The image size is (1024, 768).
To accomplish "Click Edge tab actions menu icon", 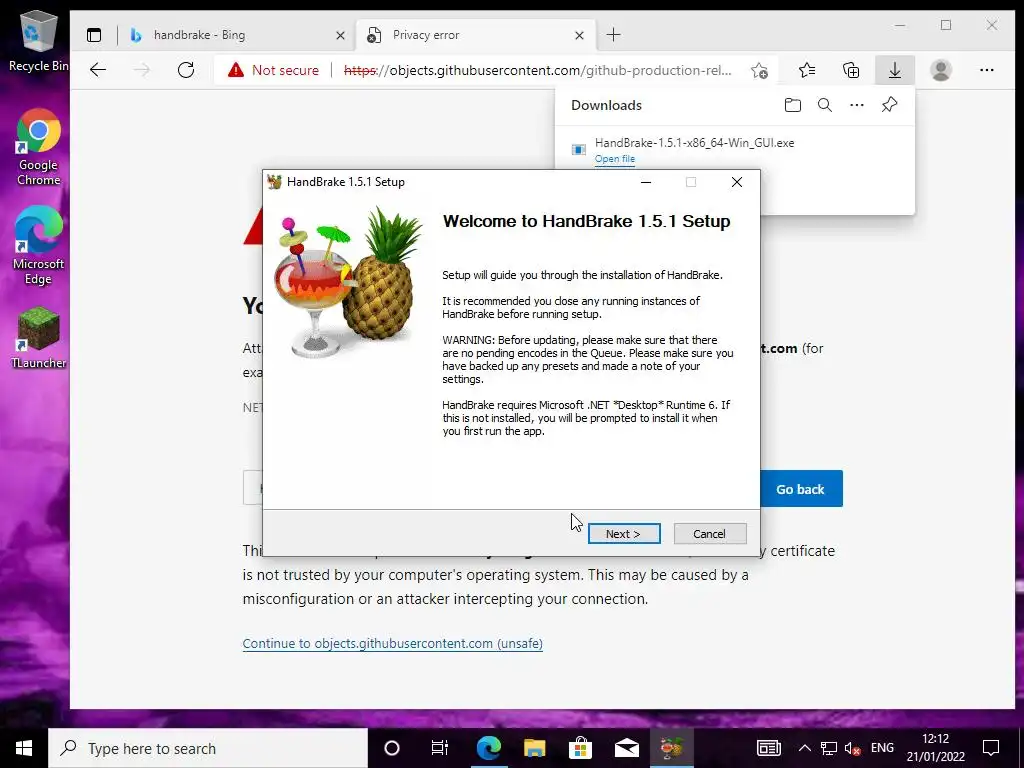I will pos(94,35).
